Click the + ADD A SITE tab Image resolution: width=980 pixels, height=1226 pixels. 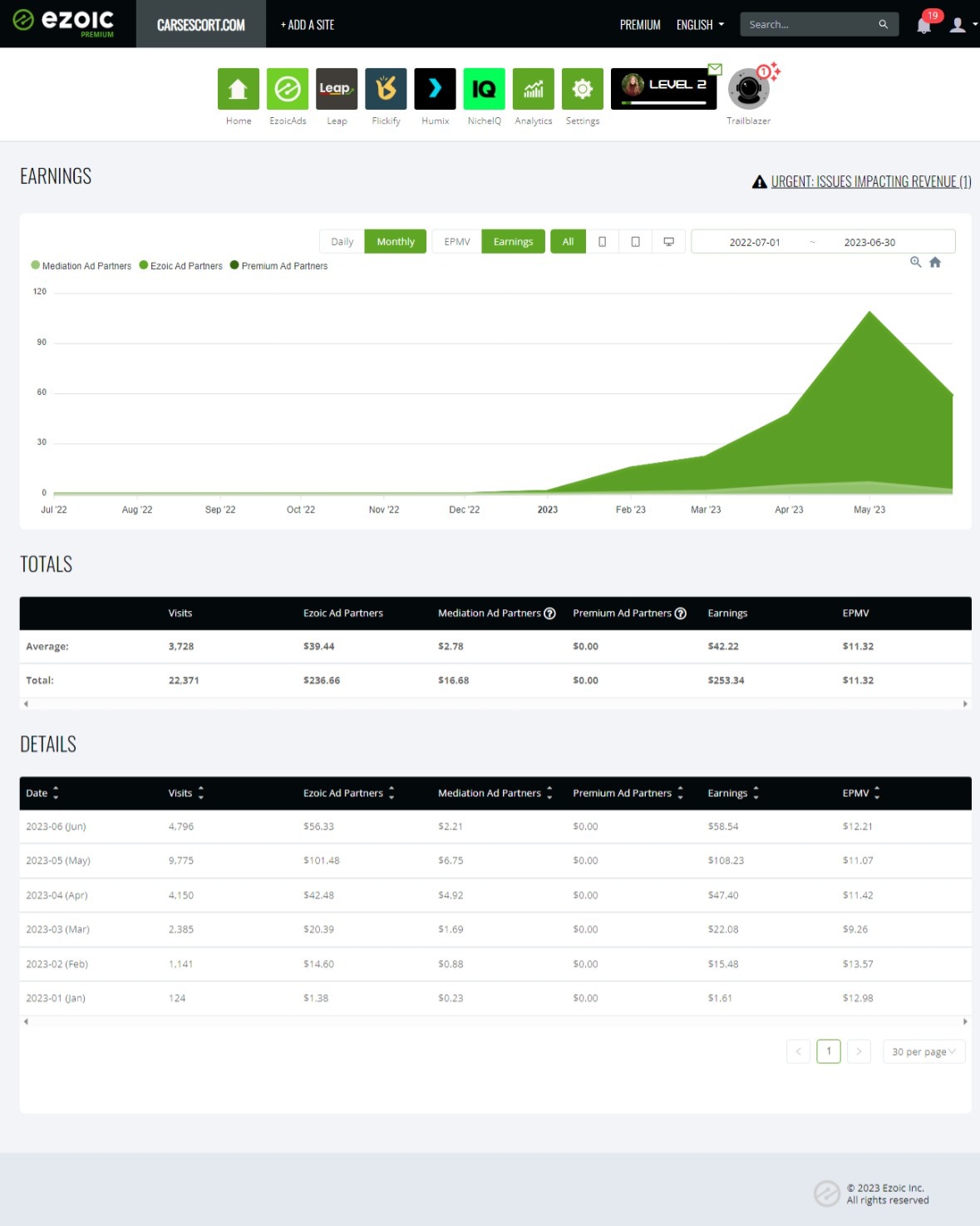point(308,25)
